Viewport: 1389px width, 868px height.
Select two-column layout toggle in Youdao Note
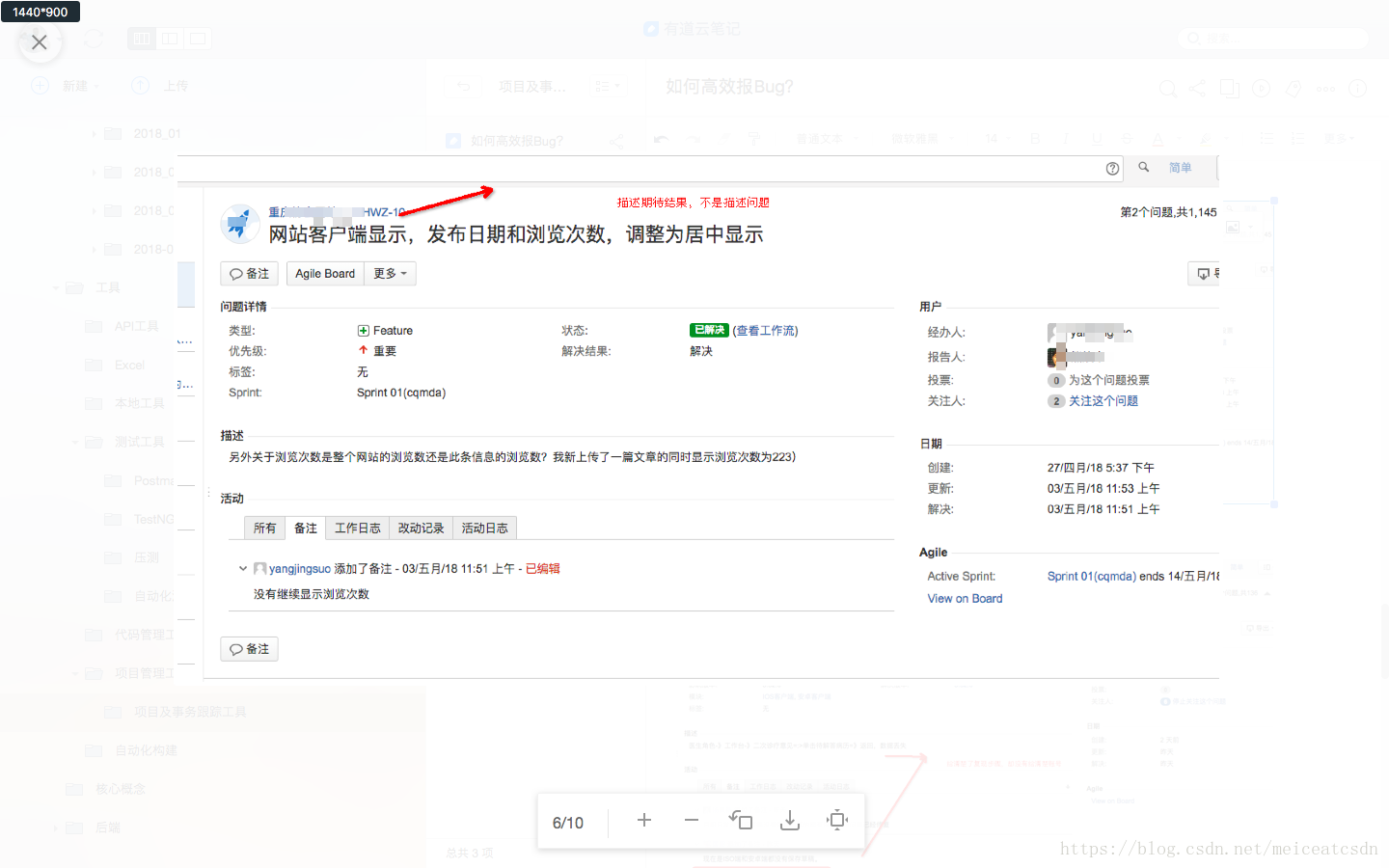click(170, 39)
